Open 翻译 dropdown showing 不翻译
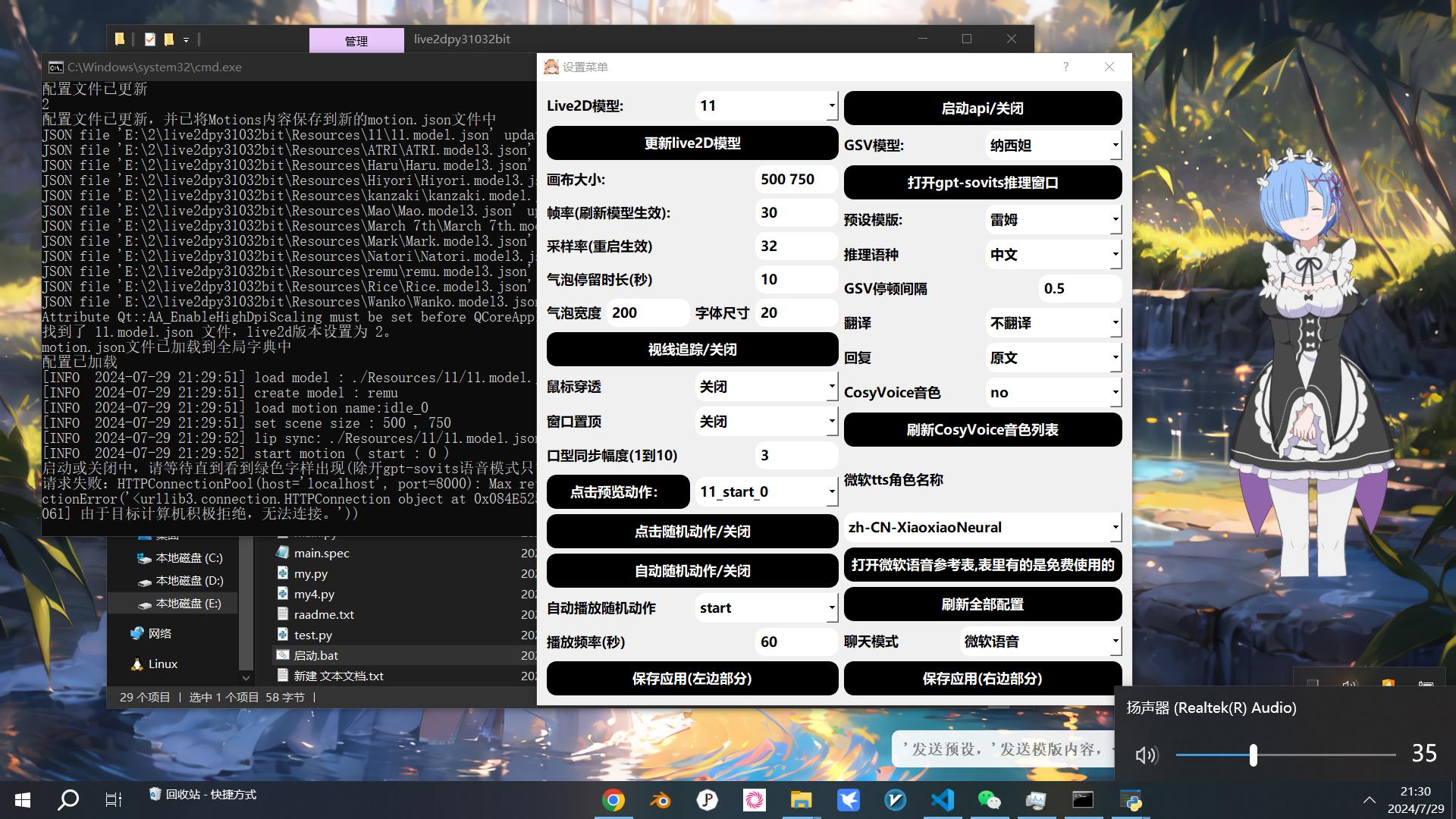This screenshot has width=1456, height=819. tap(1053, 323)
